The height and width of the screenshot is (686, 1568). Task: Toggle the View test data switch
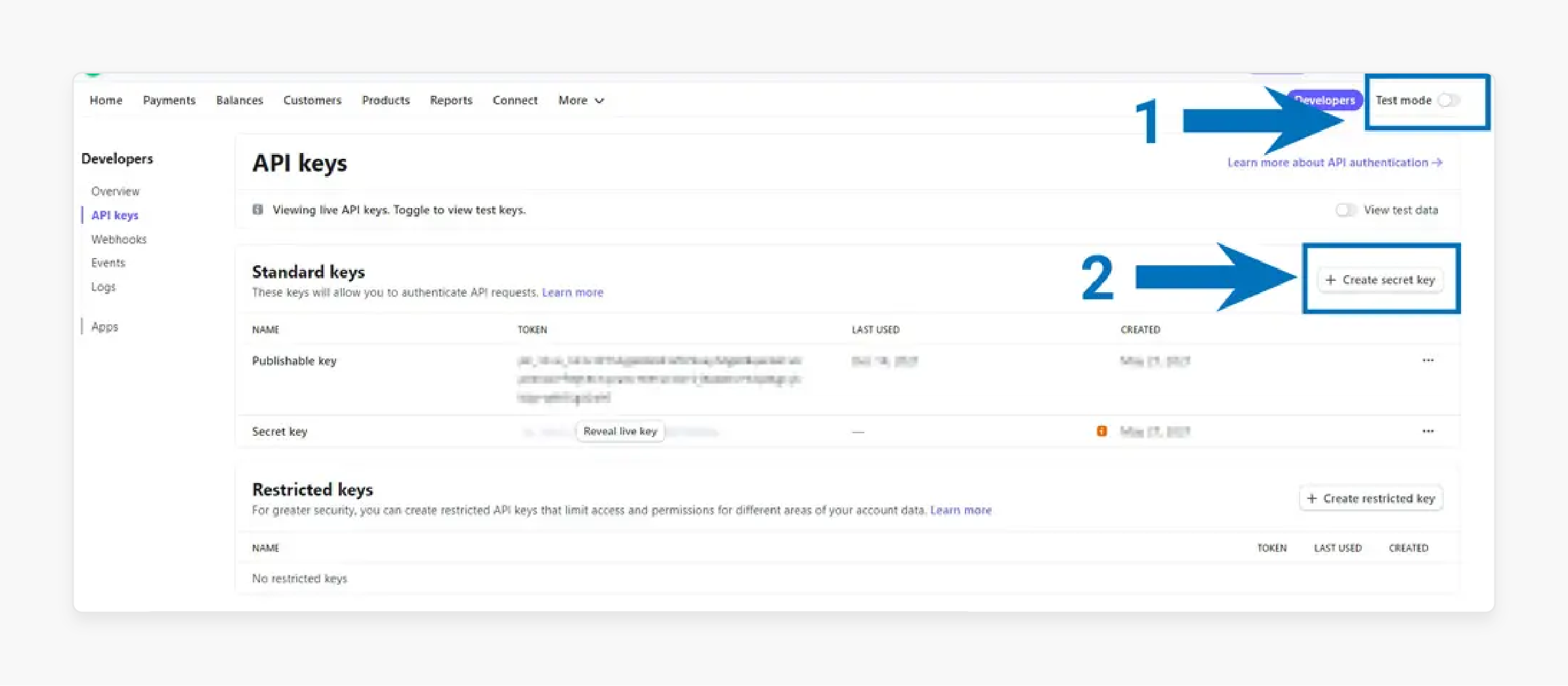tap(1346, 210)
